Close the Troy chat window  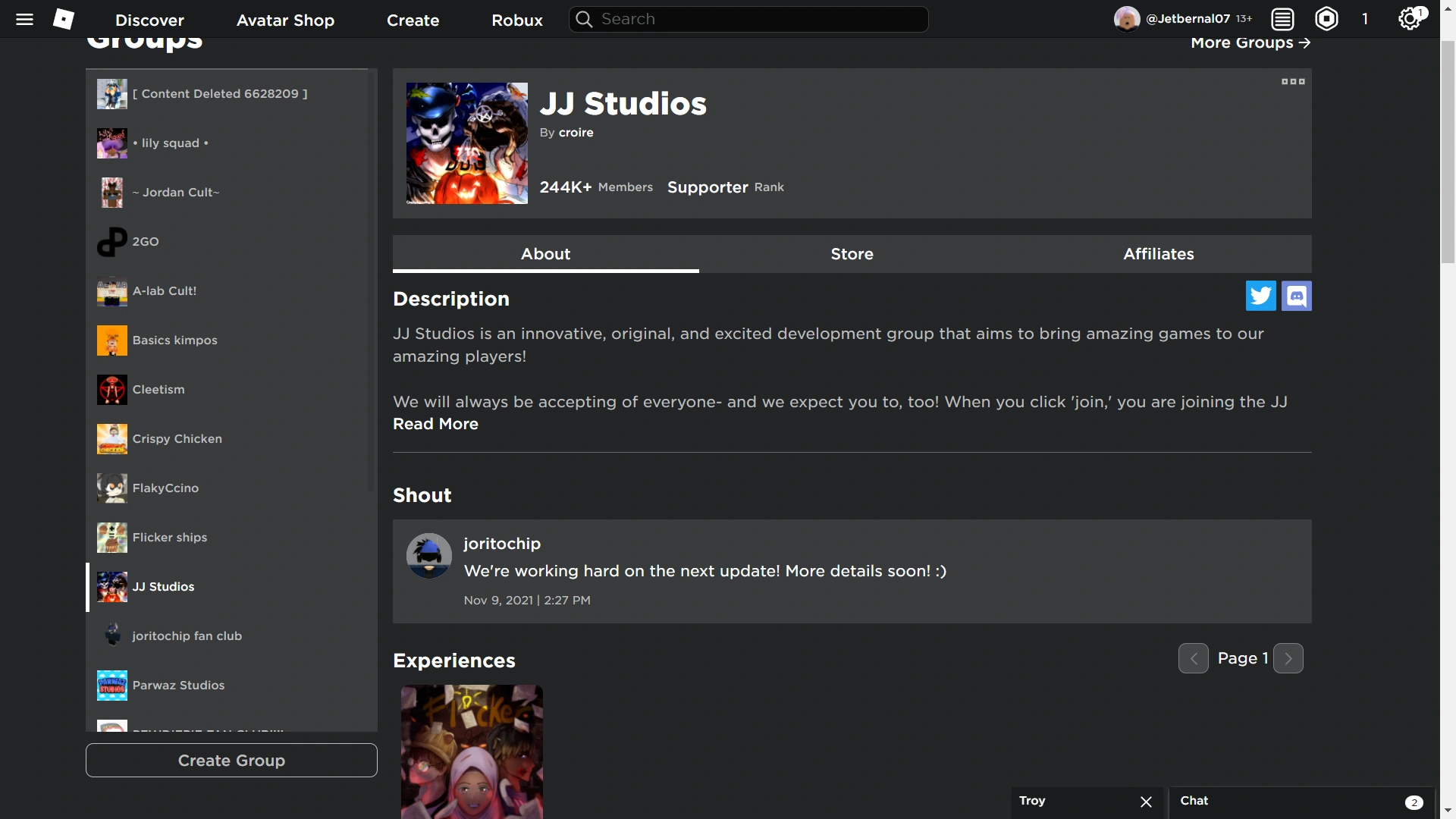coord(1146,802)
